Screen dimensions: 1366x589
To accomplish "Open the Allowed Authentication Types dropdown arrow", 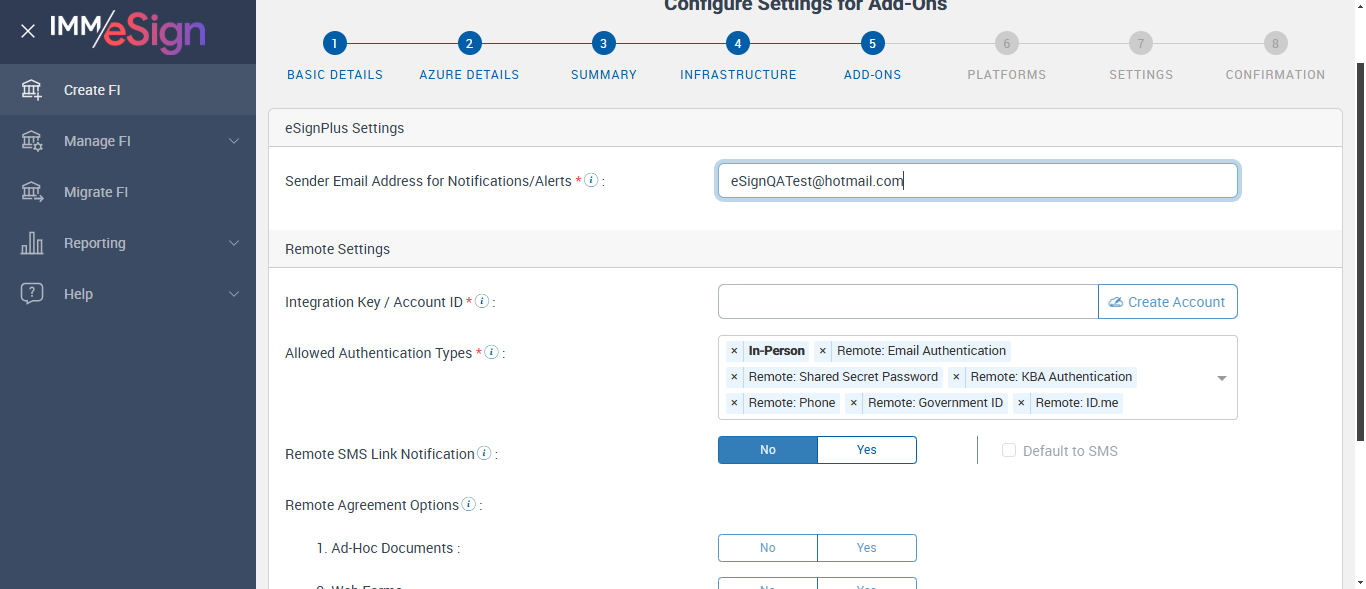I will 1221,378.
